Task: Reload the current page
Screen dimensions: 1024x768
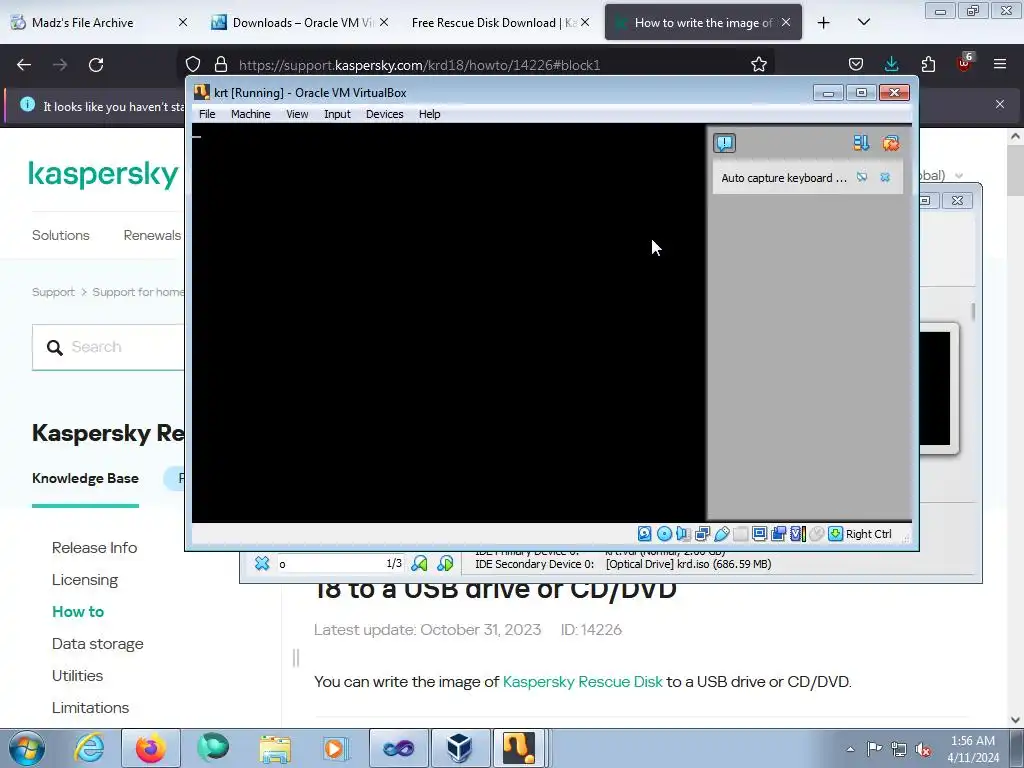Action: (x=96, y=65)
